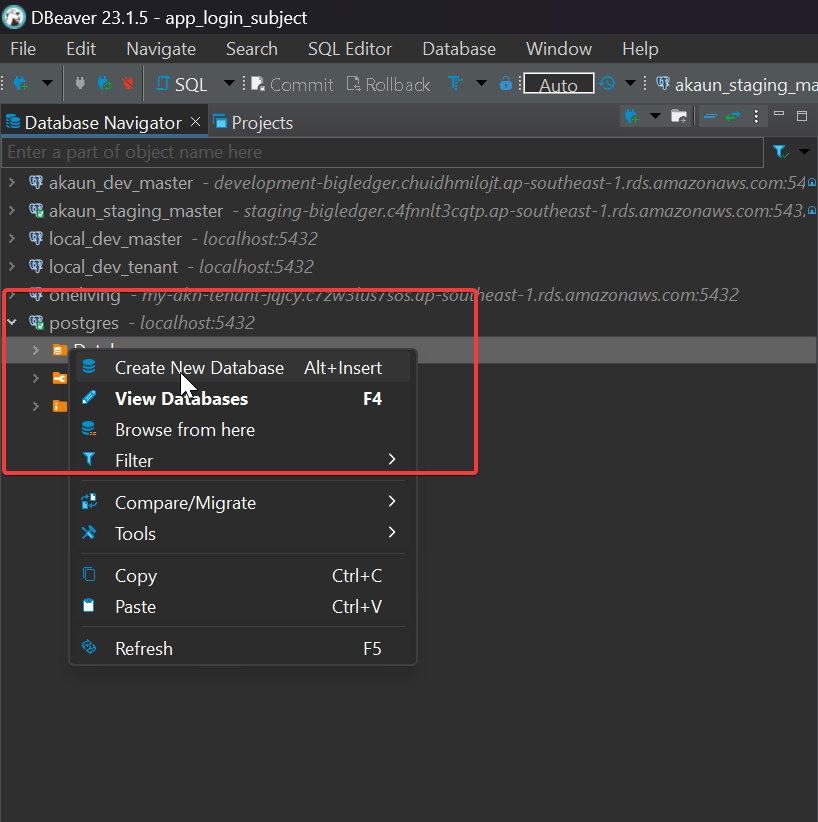Open the transaction mode dropdown arrow
This screenshot has height=822, width=818.
click(x=481, y=83)
